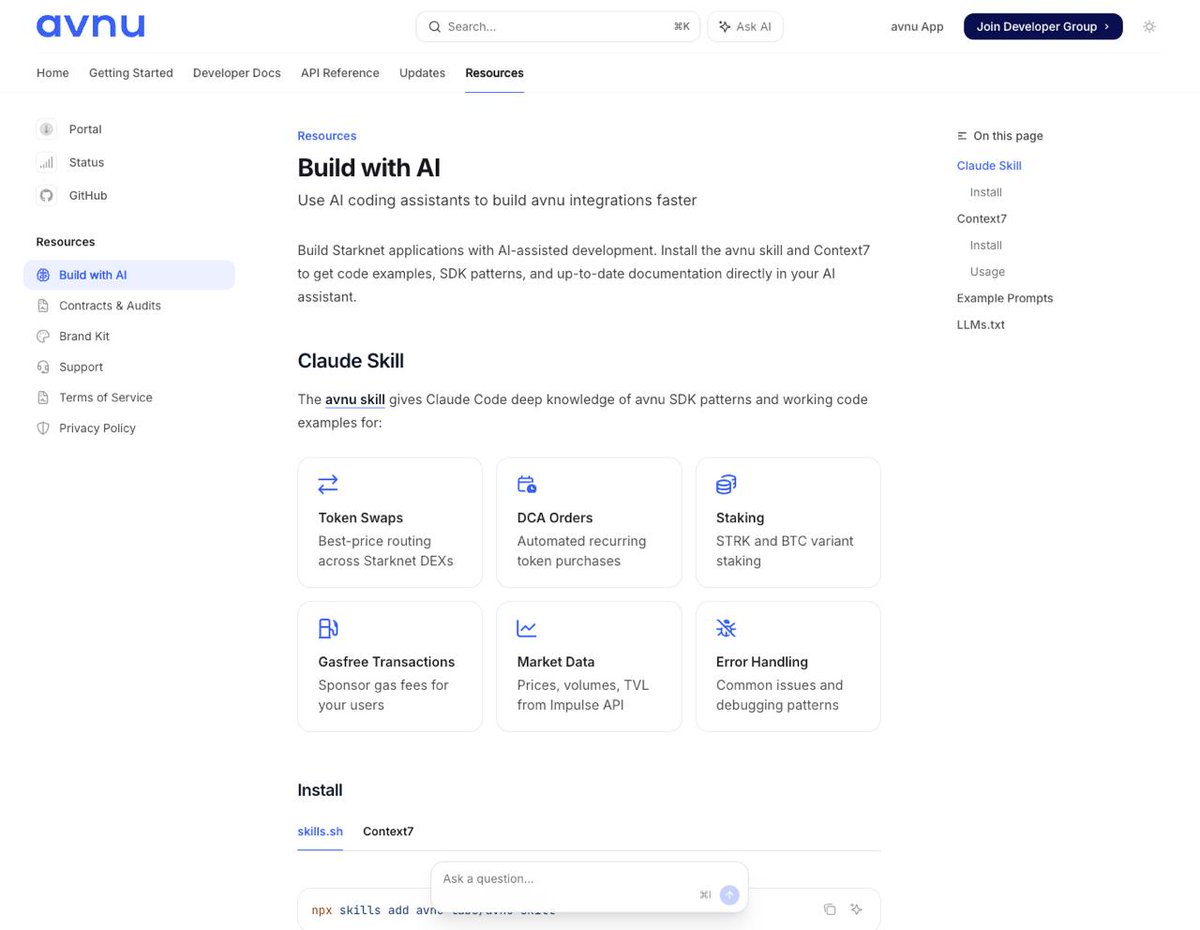Click the avnu logo
1200x930 pixels.
(90, 26)
